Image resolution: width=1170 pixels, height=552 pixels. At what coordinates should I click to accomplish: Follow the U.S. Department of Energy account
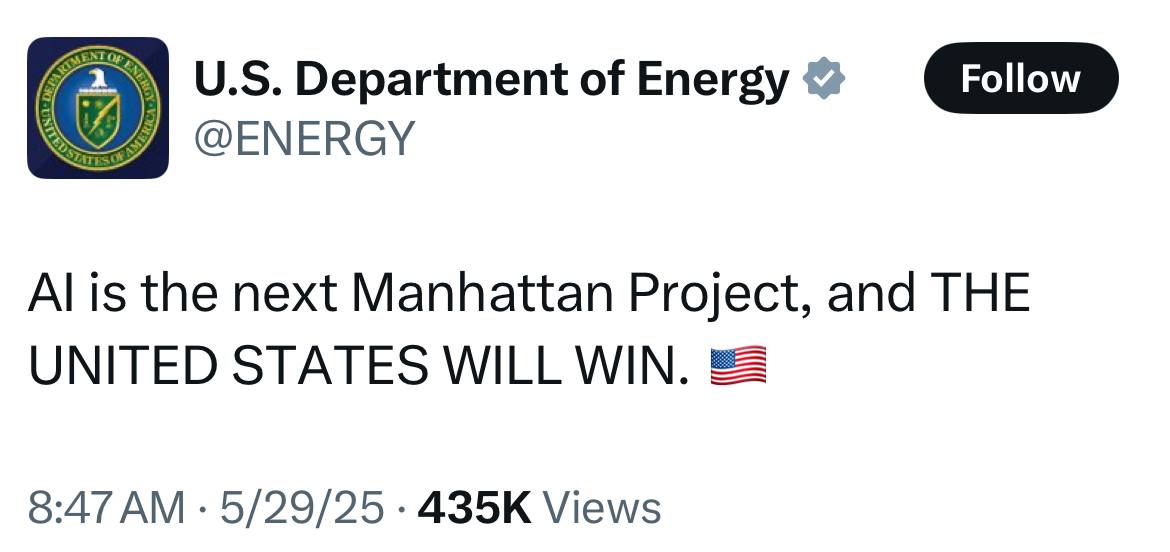[1021, 78]
